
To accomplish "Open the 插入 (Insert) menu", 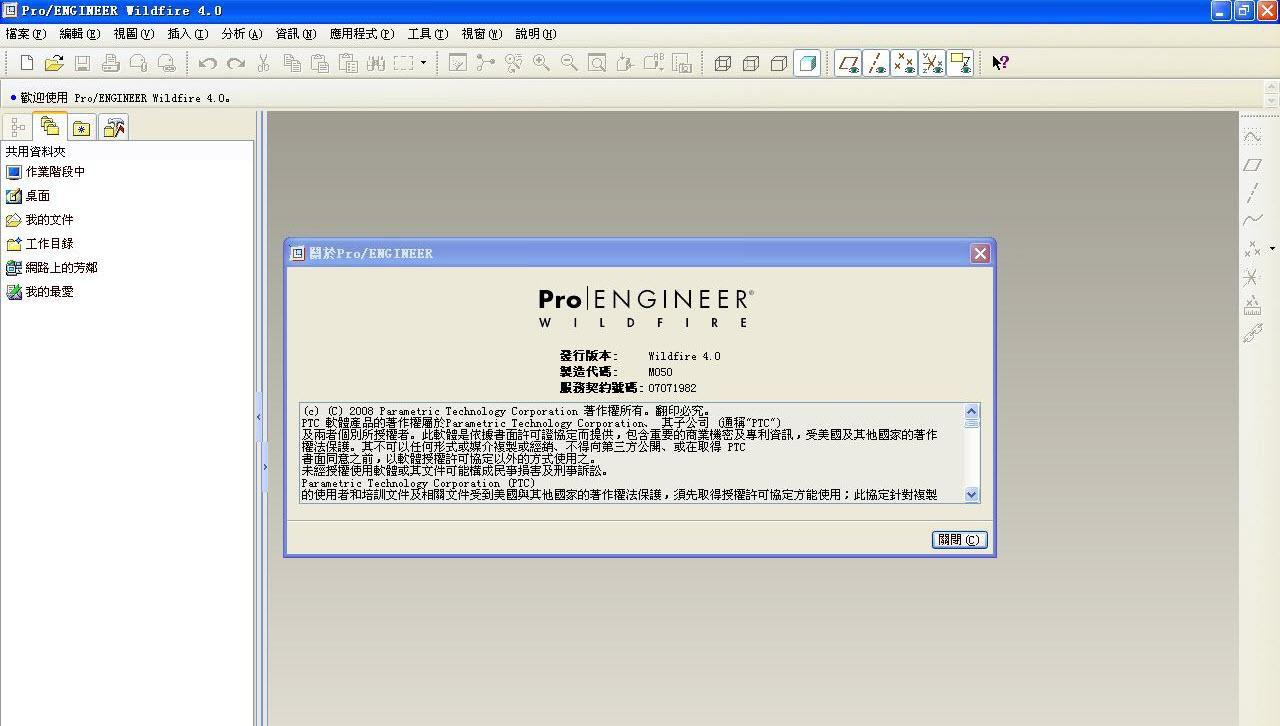I will tap(187, 34).
